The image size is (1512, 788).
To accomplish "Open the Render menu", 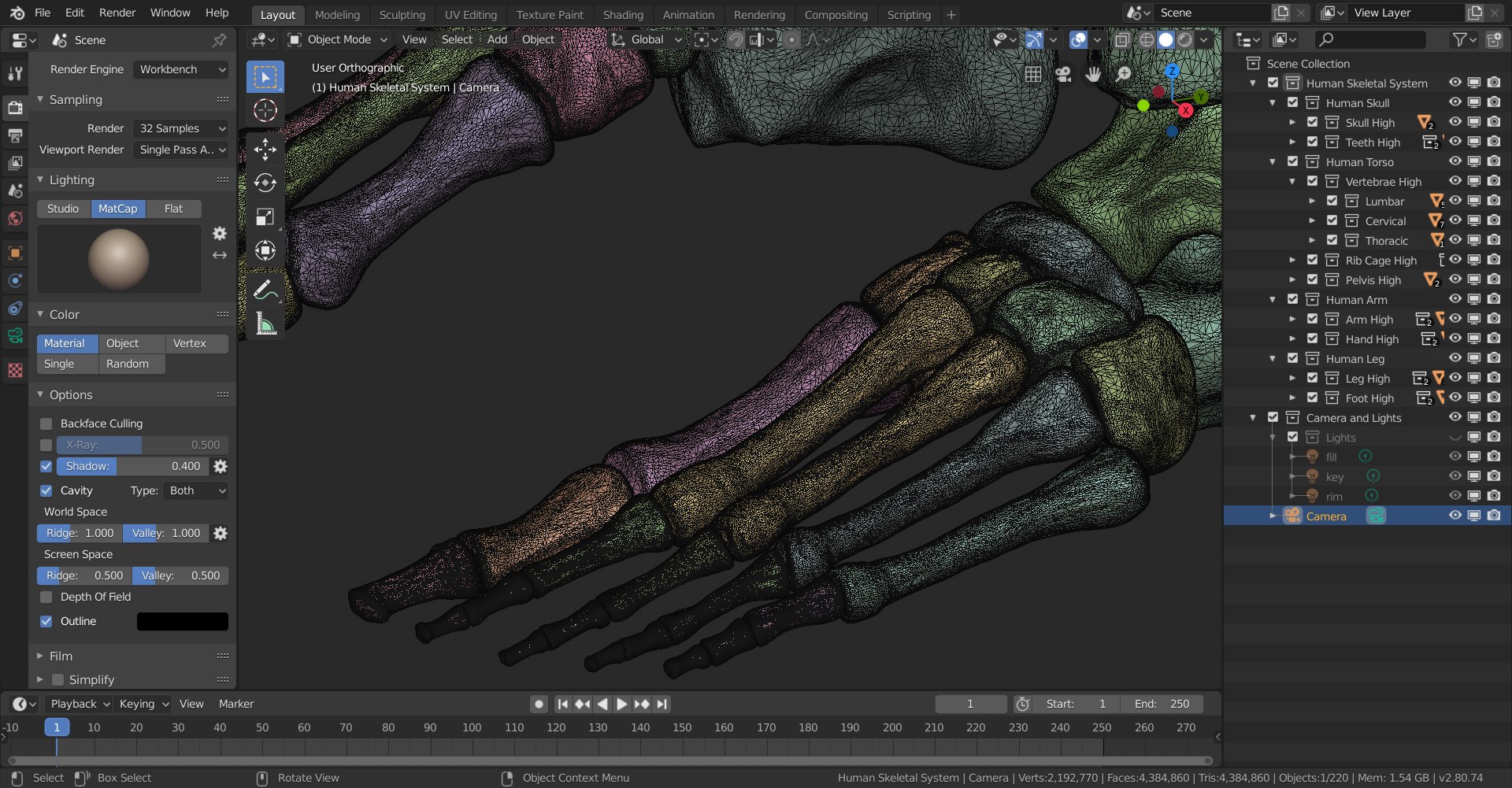I will point(117,13).
